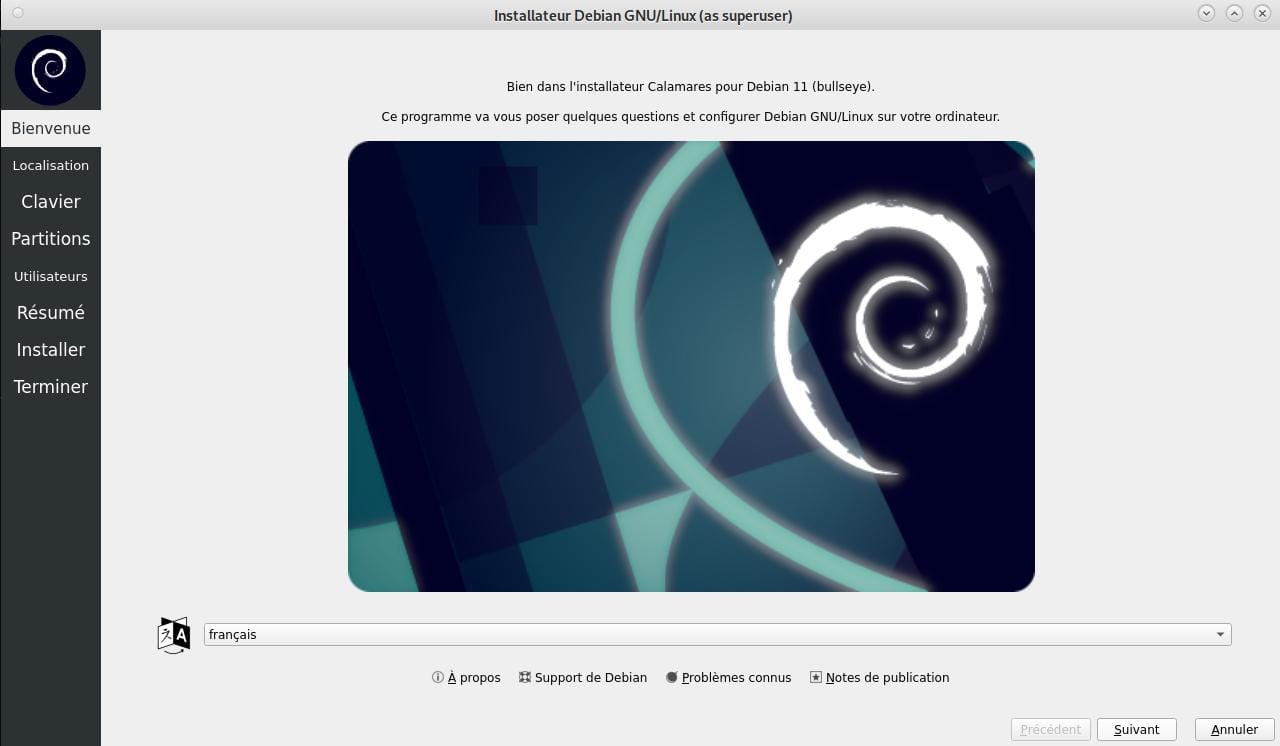Viewport: 1280px width, 746px height.
Task: Click Installer in the sidebar
Action: point(50,350)
